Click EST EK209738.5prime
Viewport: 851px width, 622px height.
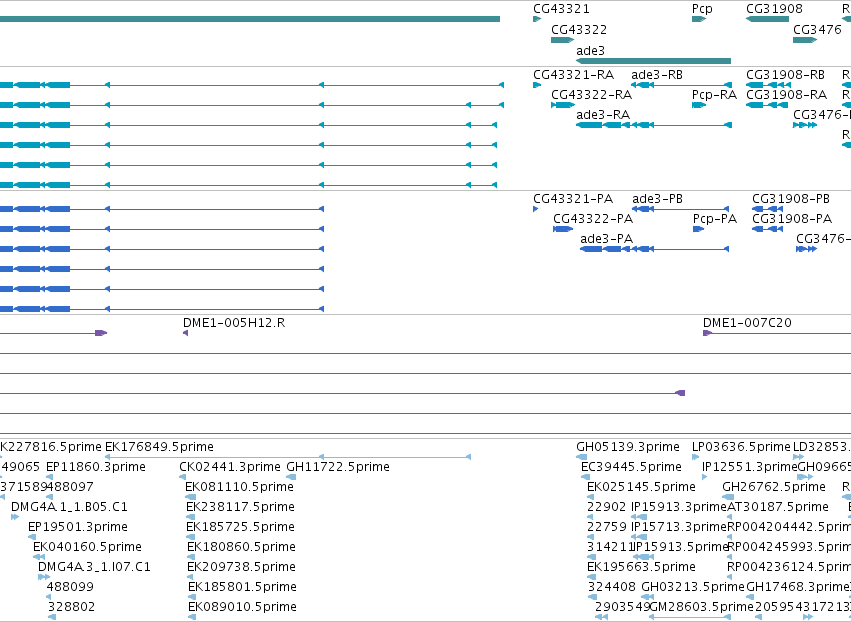[x=242, y=567]
